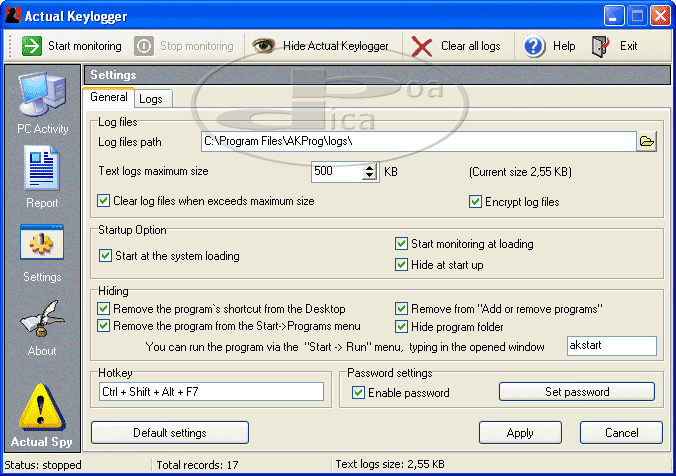Increase text logs maximum size with up arrow
The width and height of the screenshot is (676, 476).
tap(370, 167)
